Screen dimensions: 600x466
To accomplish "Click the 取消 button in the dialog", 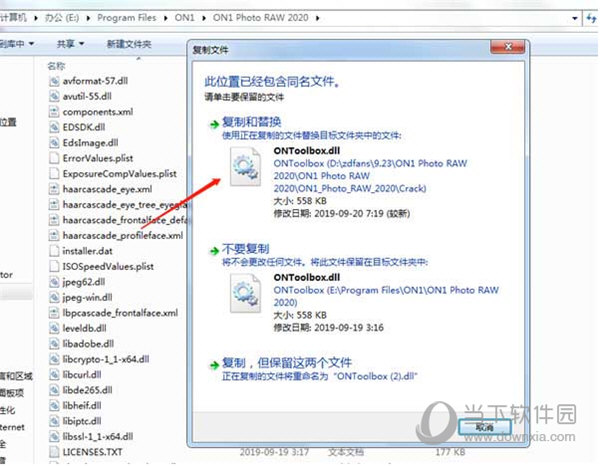I will 484,427.
